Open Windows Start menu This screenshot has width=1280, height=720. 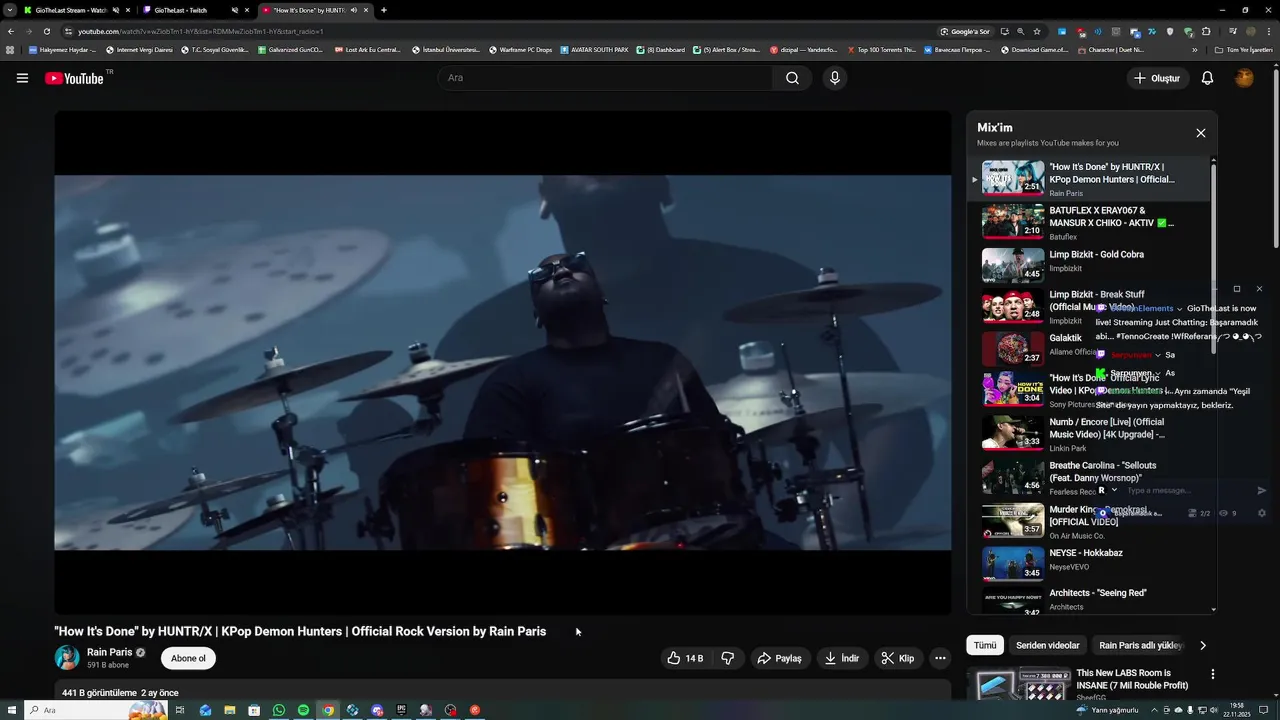pos(10,710)
